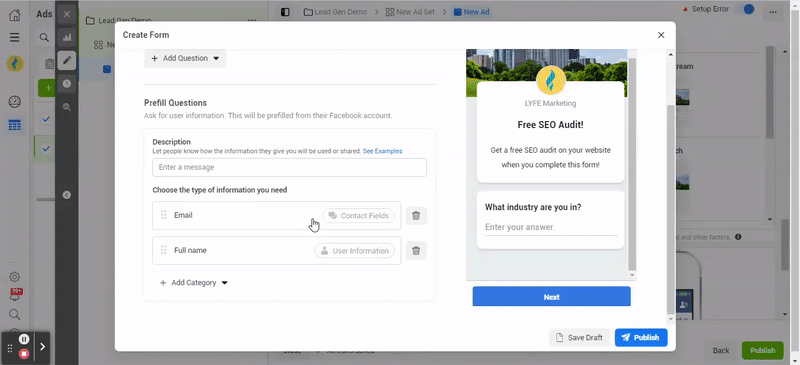The height and width of the screenshot is (365, 800).
Task: Click the LYFE account avatar in sidebar
Action: [15, 63]
